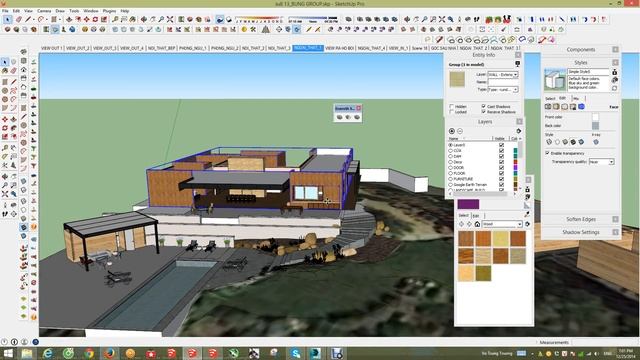Screen dimensions: 640x360
Task: Click the Back color swatch in Styles
Action: coord(595,126)
